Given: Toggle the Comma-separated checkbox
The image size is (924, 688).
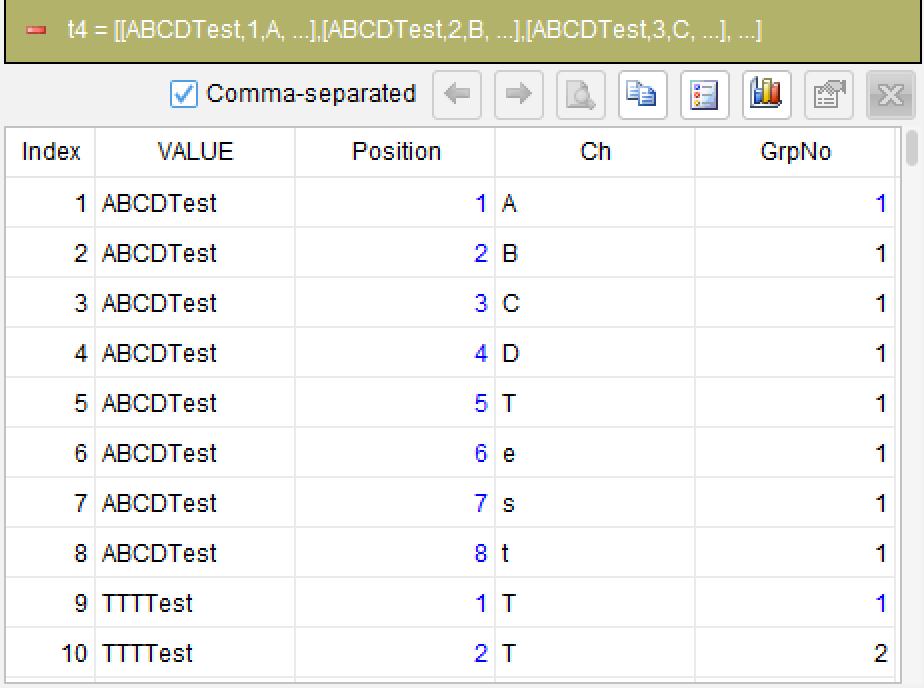Looking at the screenshot, I should pyautogui.click(x=183, y=94).
